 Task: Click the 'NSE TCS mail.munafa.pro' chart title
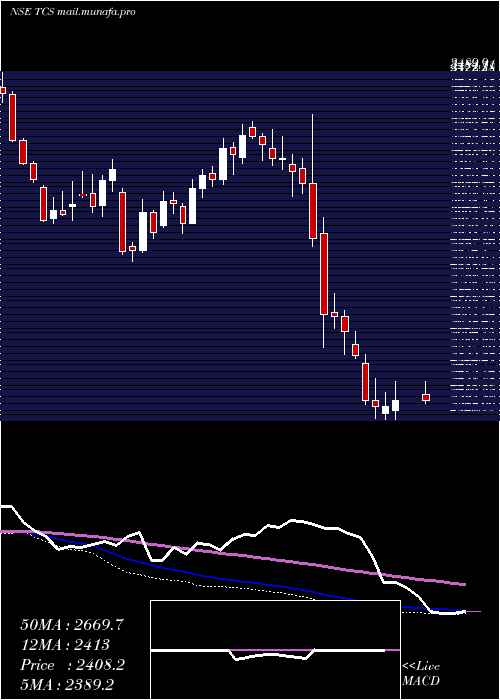(72, 12)
